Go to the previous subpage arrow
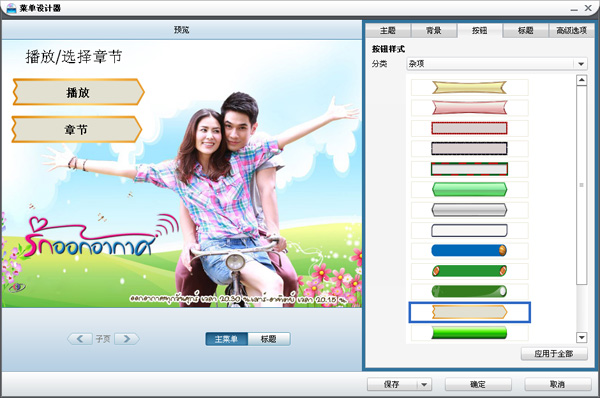The image size is (600, 398). 80,339
